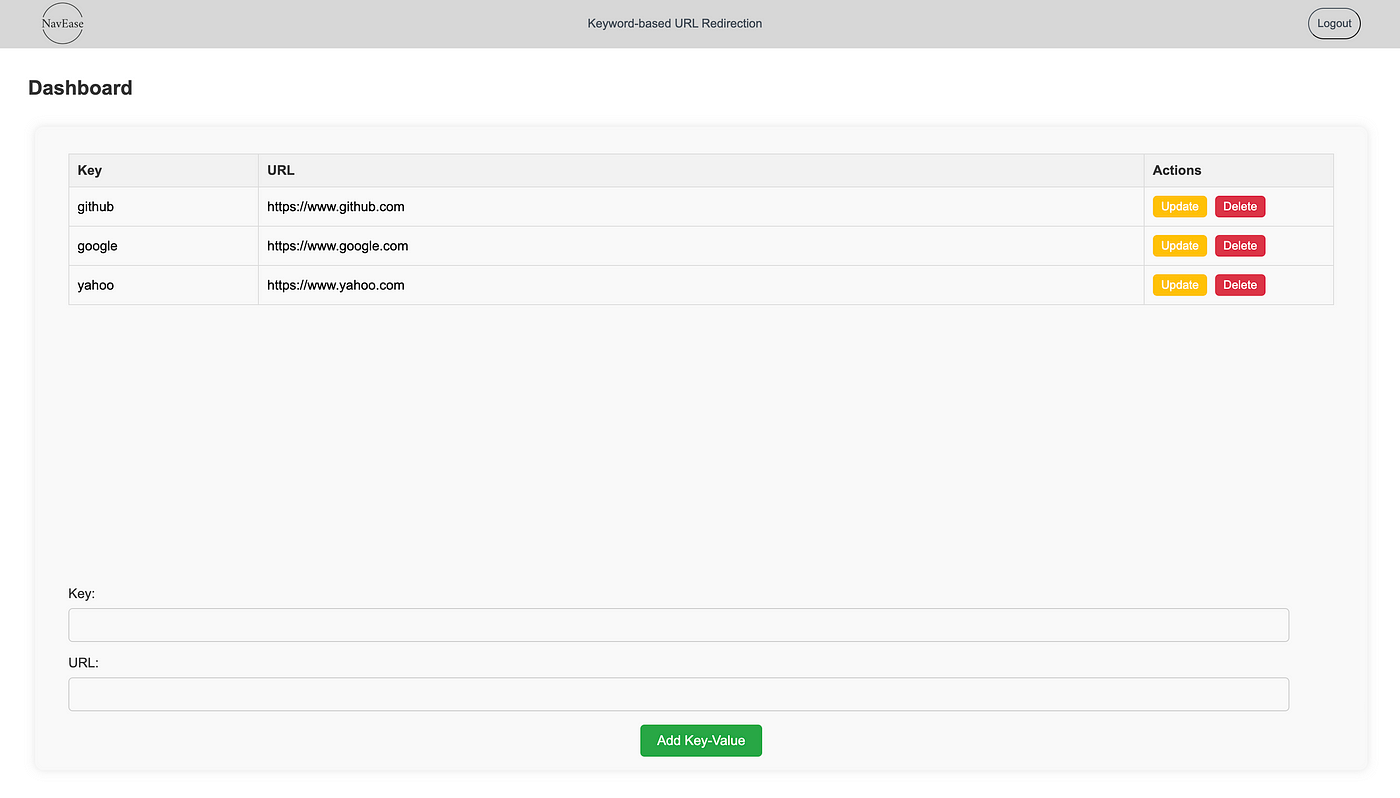Viewport: 1400px width, 798px height.
Task: Click the https://www.yahoo.com URL cell
Action: point(701,285)
